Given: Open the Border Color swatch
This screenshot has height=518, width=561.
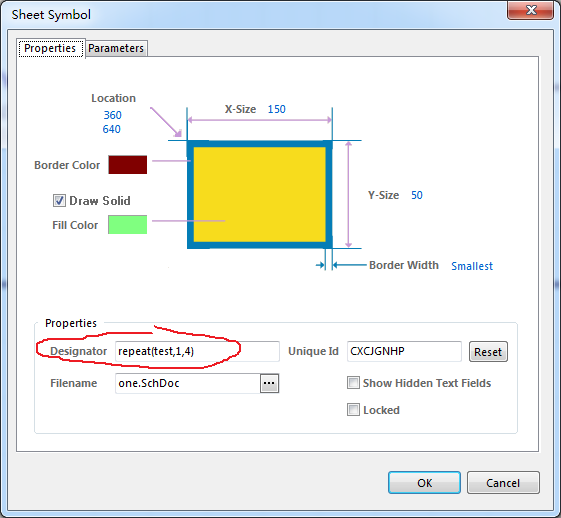Looking at the screenshot, I should [128, 165].
